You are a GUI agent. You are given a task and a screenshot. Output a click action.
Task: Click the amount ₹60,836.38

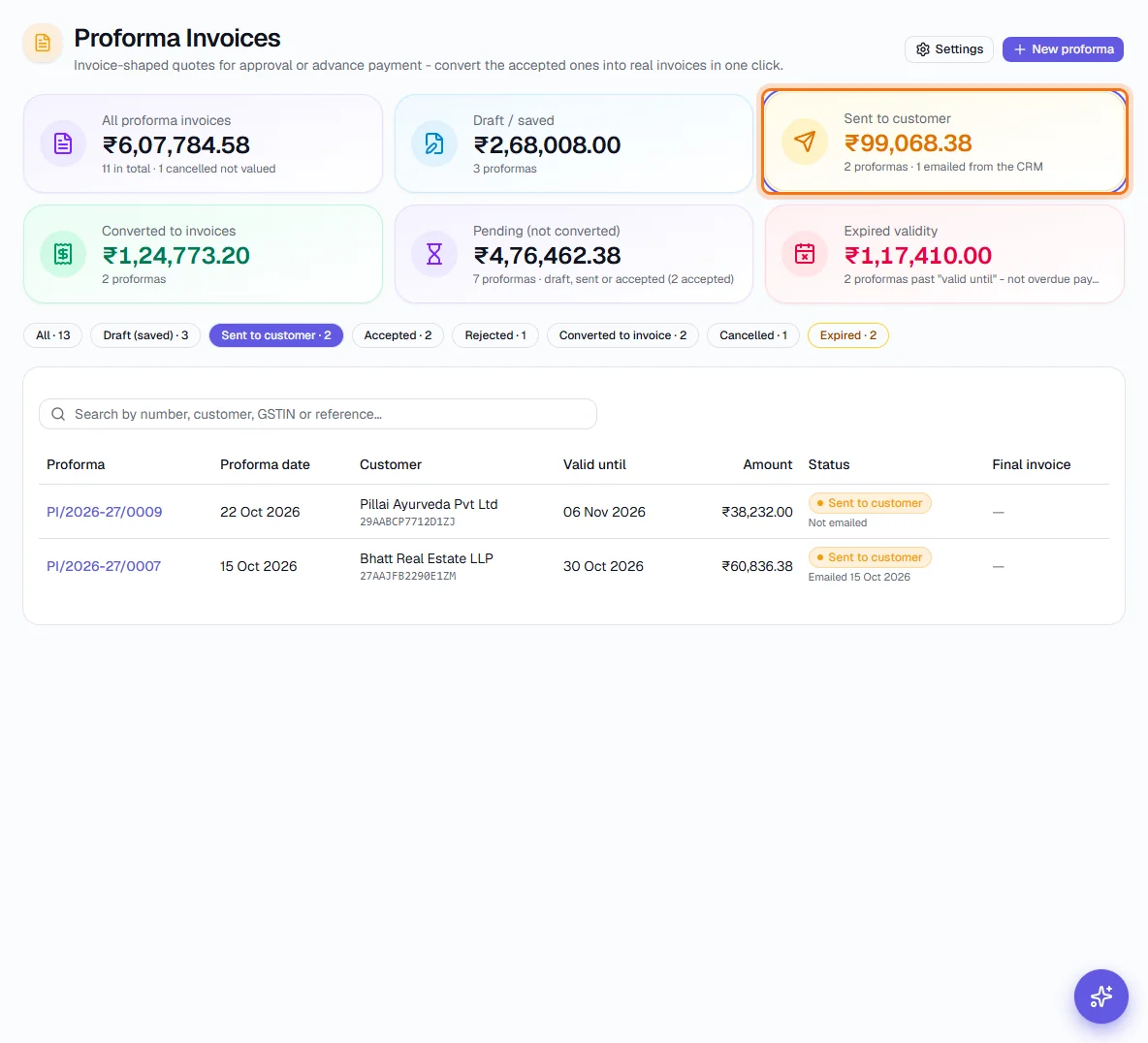(757, 566)
